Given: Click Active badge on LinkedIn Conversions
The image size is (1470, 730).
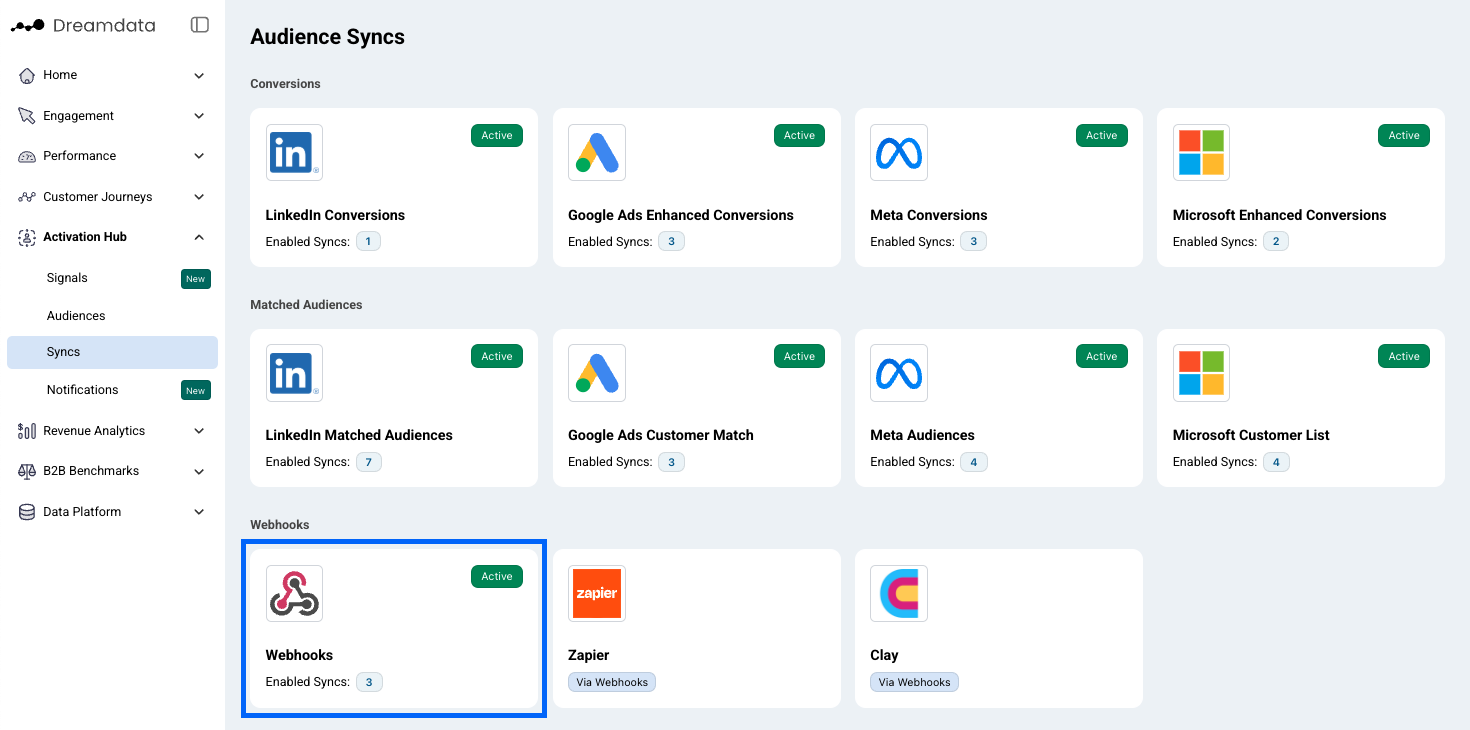Looking at the screenshot, I should 497,136.
